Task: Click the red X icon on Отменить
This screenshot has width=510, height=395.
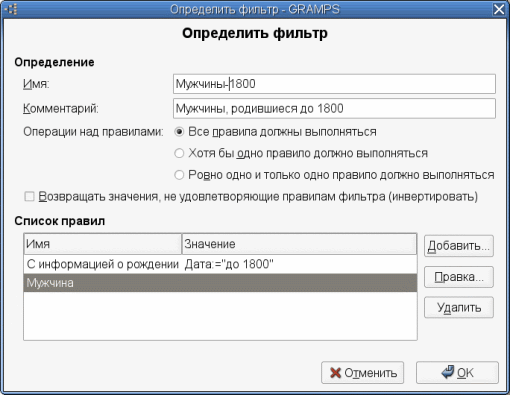Action: [335, 373]
